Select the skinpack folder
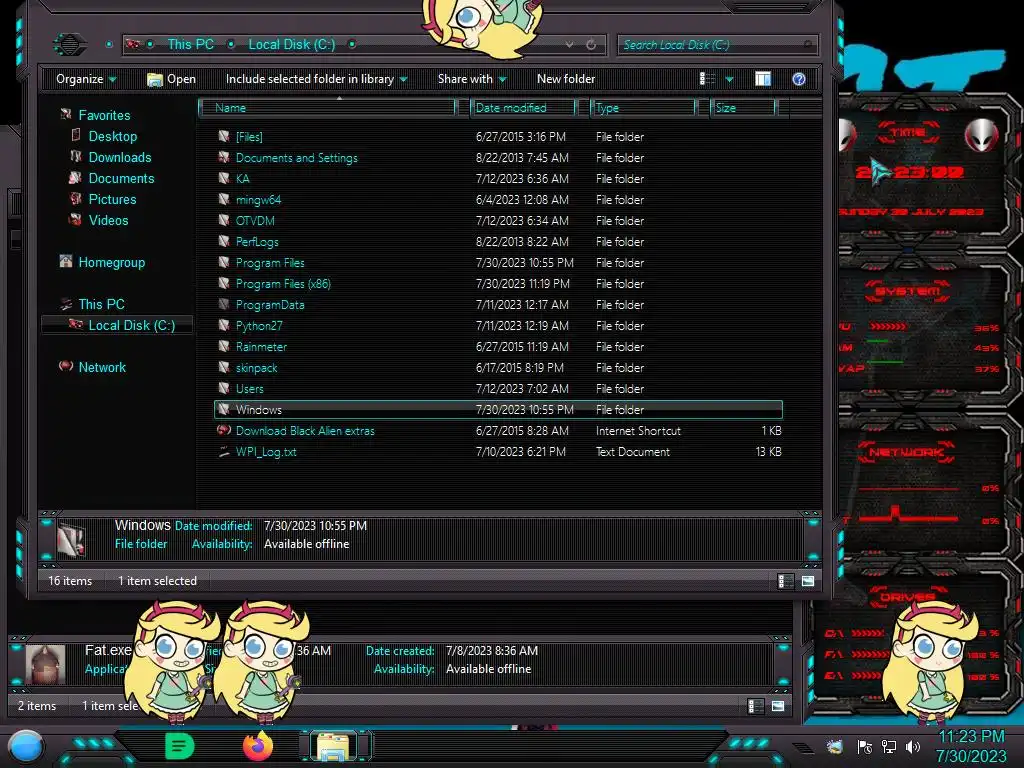Screen dimensions: 1024x768 point(256,367)
